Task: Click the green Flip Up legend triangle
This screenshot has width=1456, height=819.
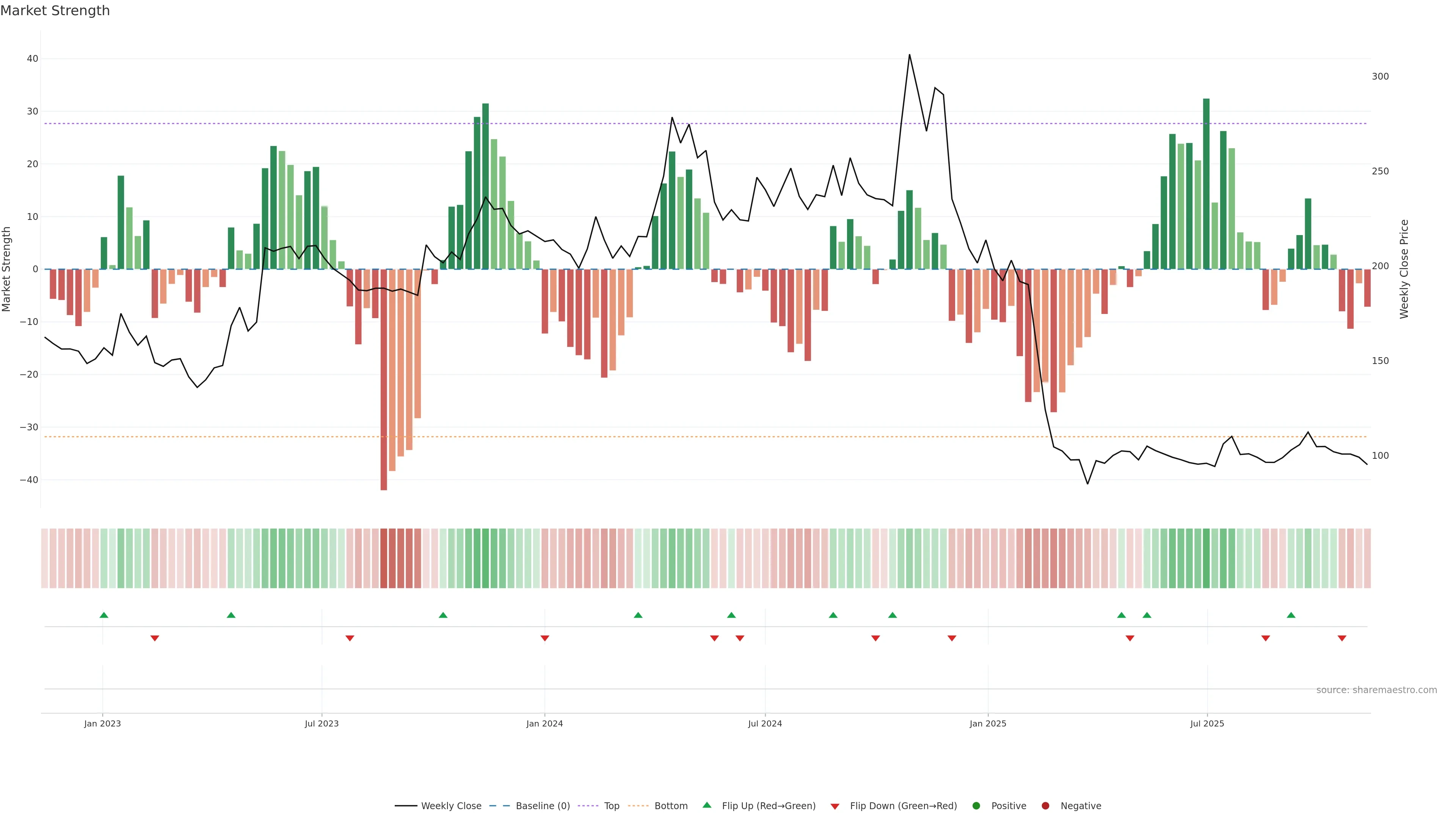Action: pos(706,805)
